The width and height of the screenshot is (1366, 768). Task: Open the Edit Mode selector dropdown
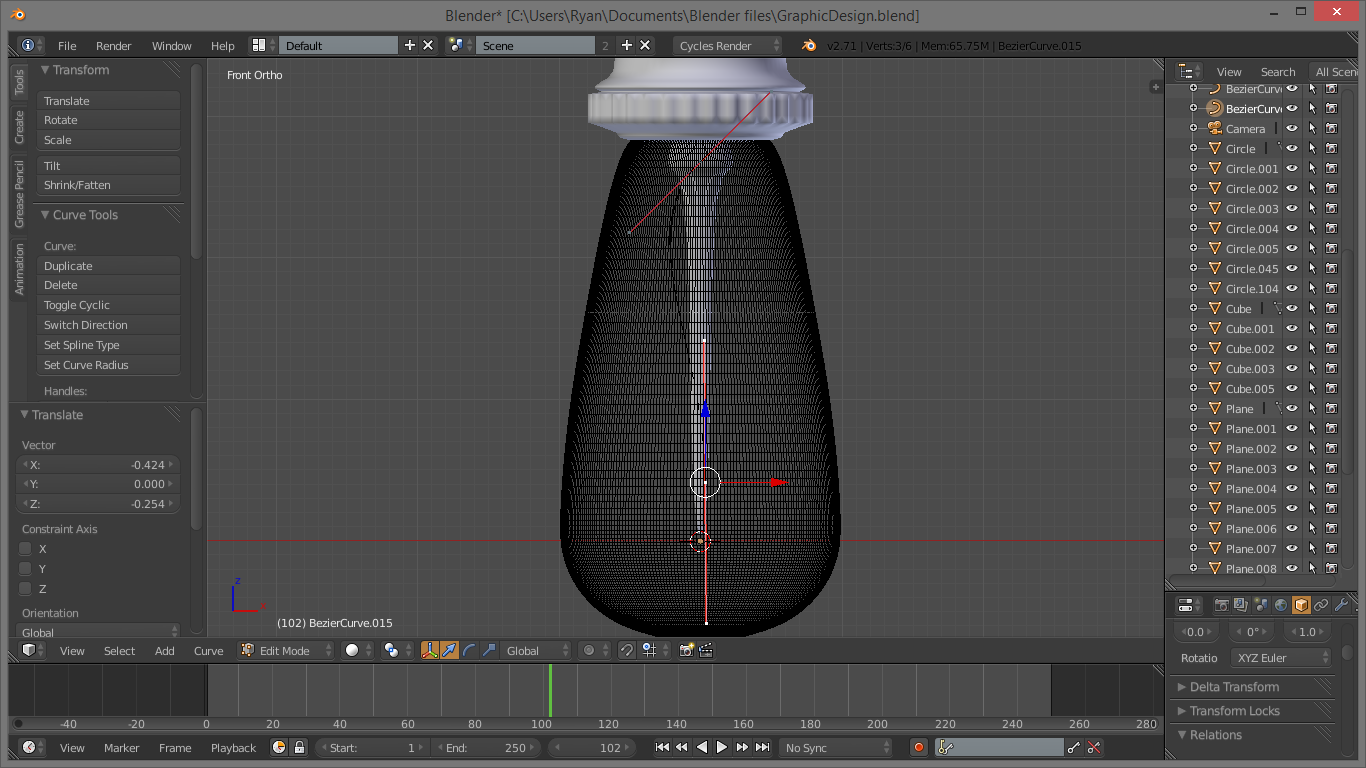[x=287, y=650]
